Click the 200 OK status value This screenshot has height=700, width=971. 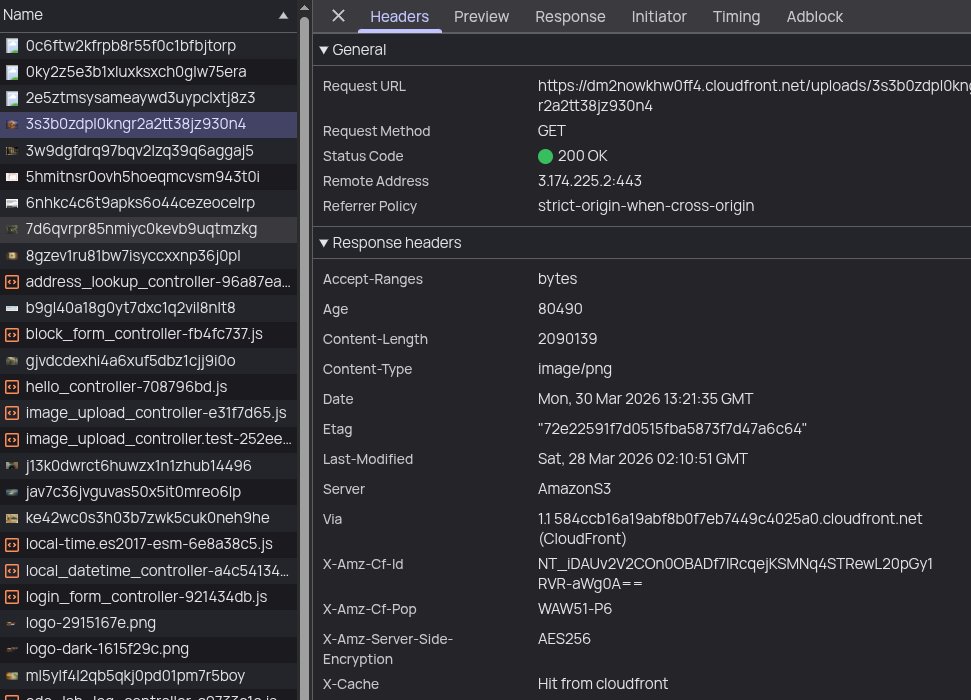click(x=582, y=156)
